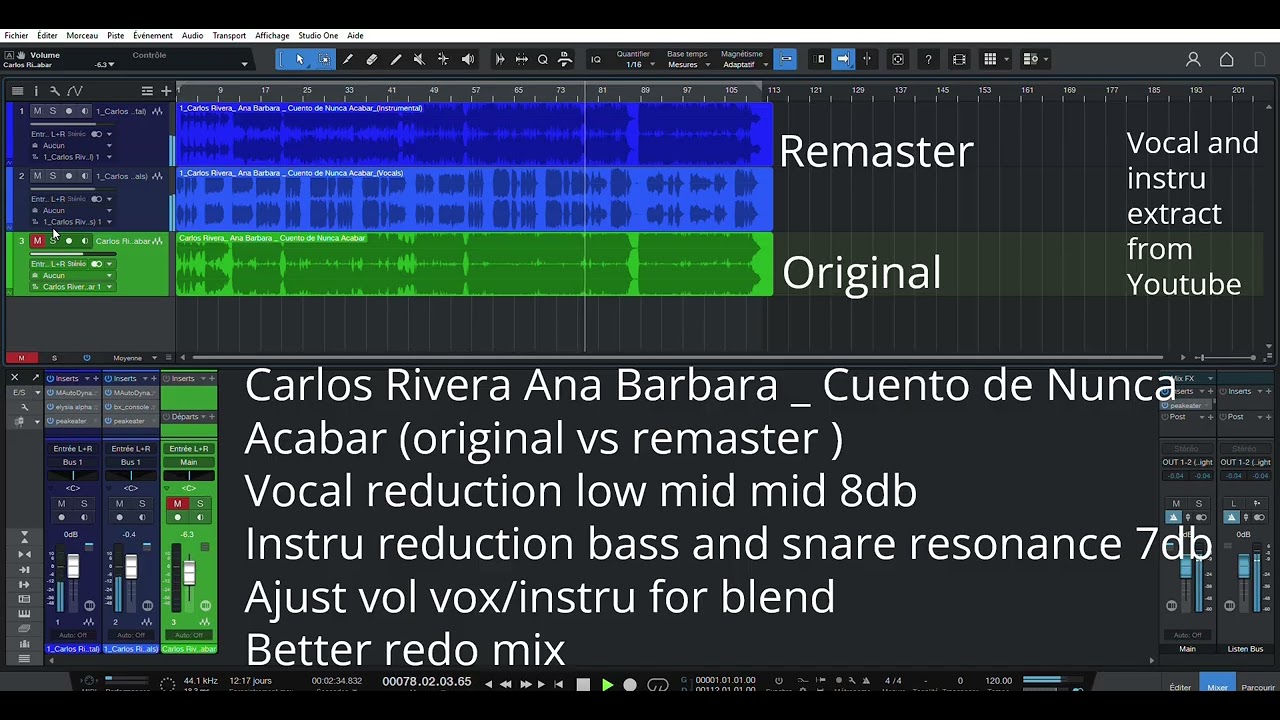The height and width of the screenshot is (720, 1280).
Task: Open the help question mark button
Action: [x=928, y=60]
